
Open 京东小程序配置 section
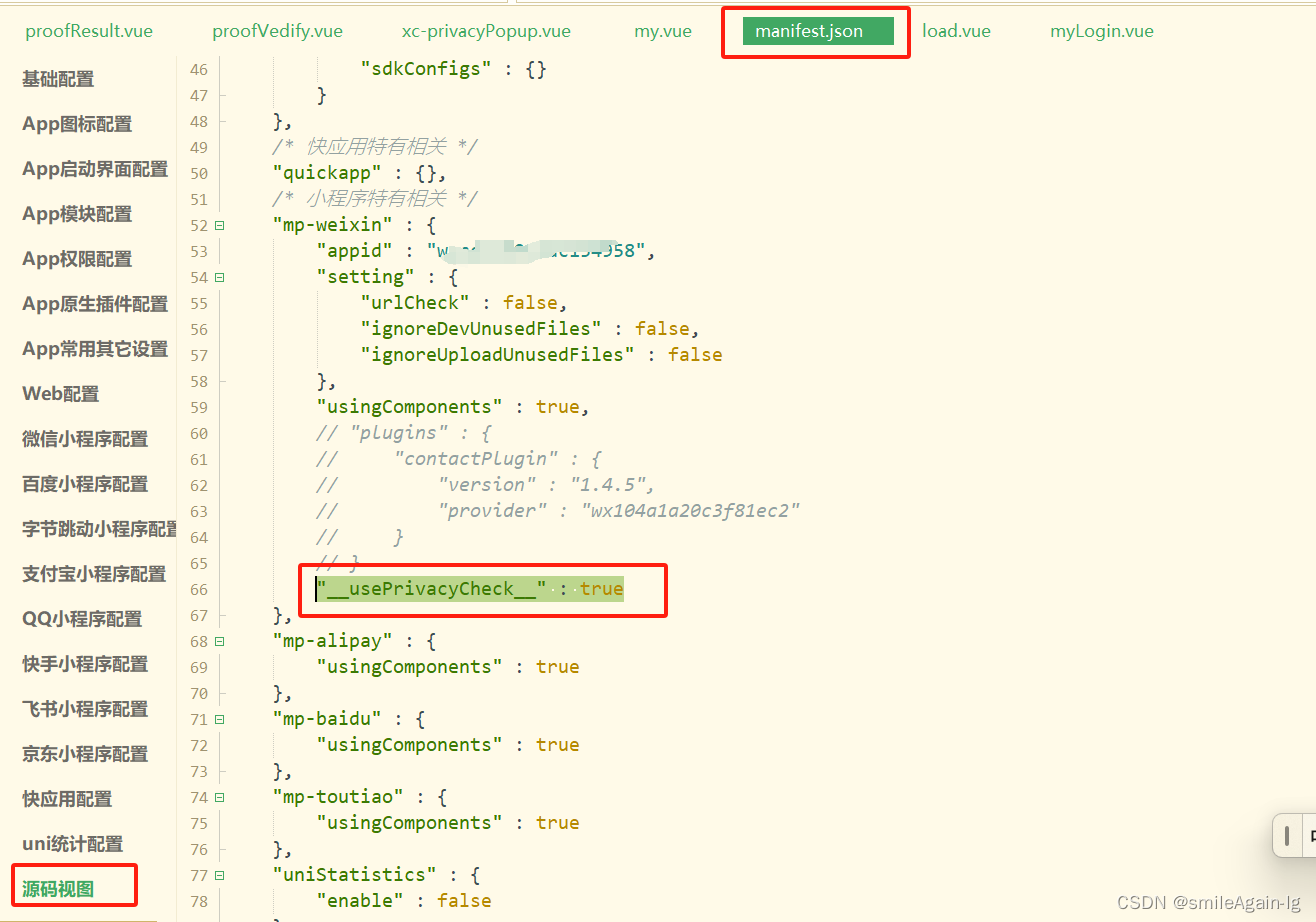tap(85, 754)
